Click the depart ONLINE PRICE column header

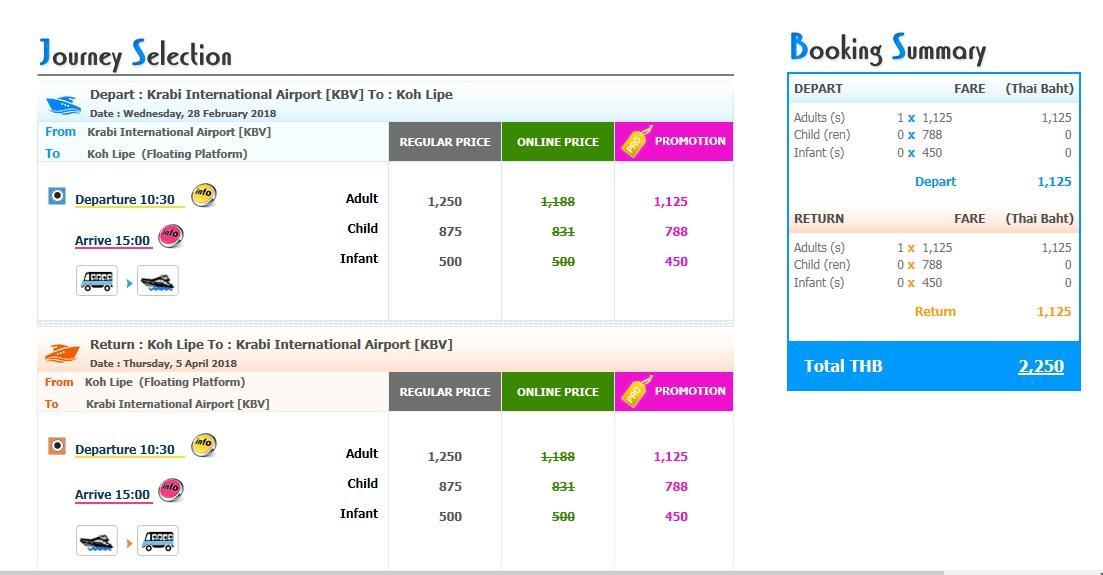tap(558, 141)
